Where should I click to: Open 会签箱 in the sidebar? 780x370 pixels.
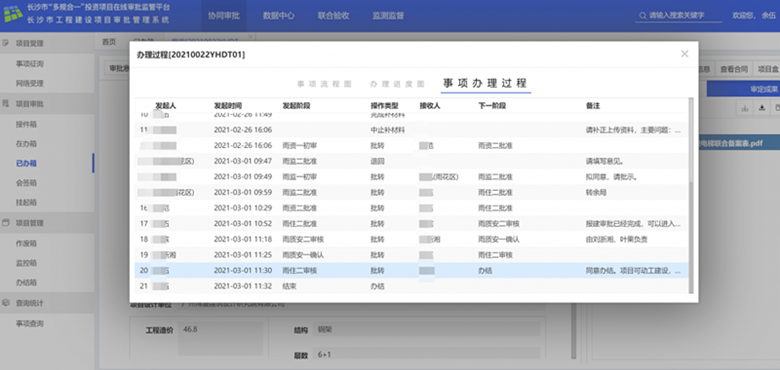pyautogui.click(x=26, y=183)
